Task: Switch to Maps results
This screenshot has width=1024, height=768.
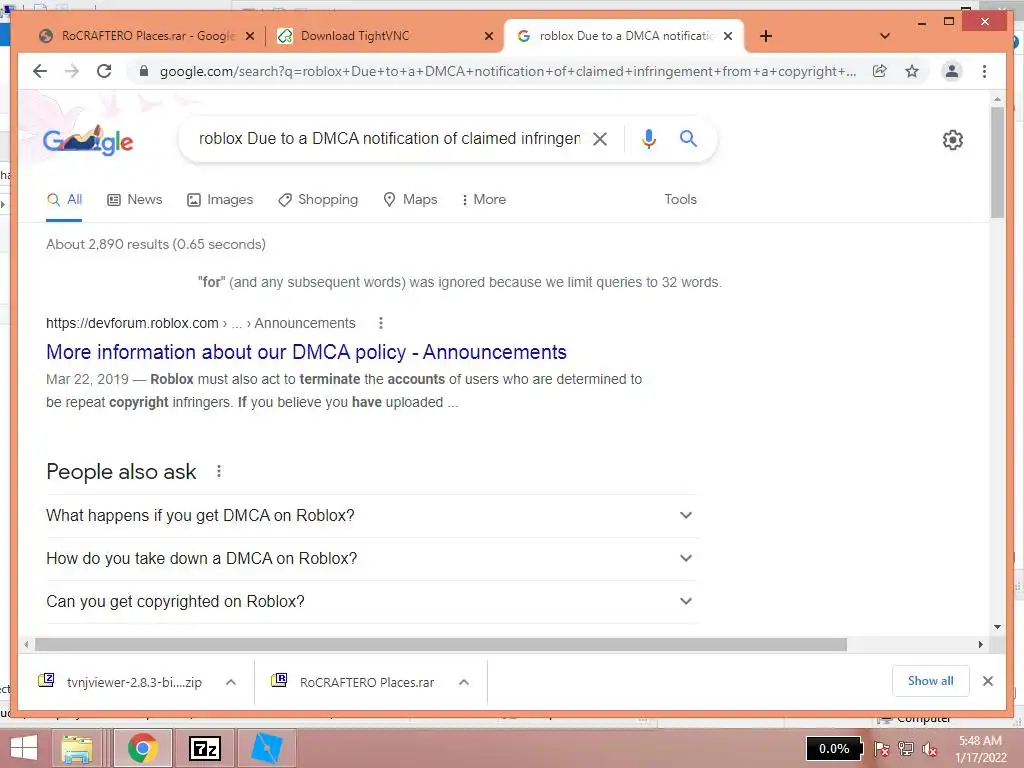Action: click(410, 200)
